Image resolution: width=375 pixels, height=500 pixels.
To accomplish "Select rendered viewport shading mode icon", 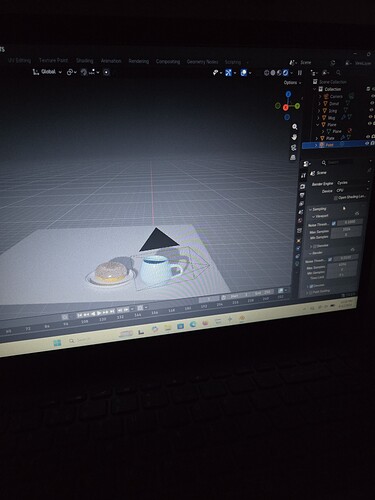I will [286, 73].
